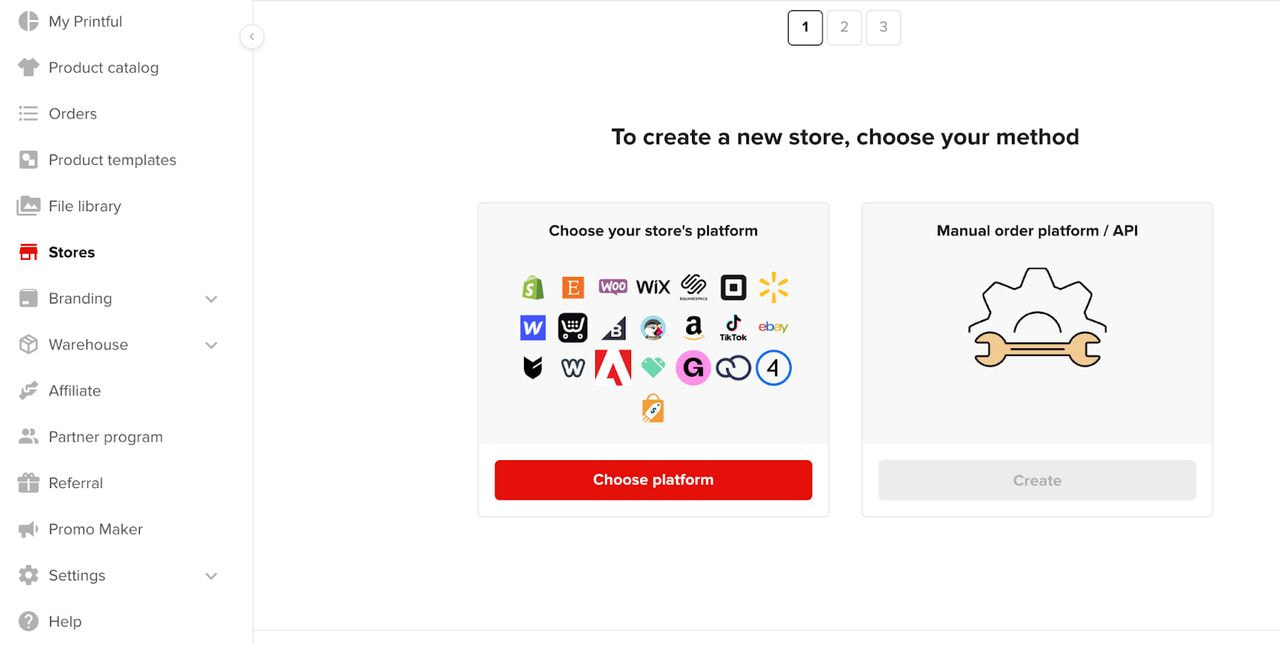
Task: Click the greyed-out Create button
Action: (1037, 480)
